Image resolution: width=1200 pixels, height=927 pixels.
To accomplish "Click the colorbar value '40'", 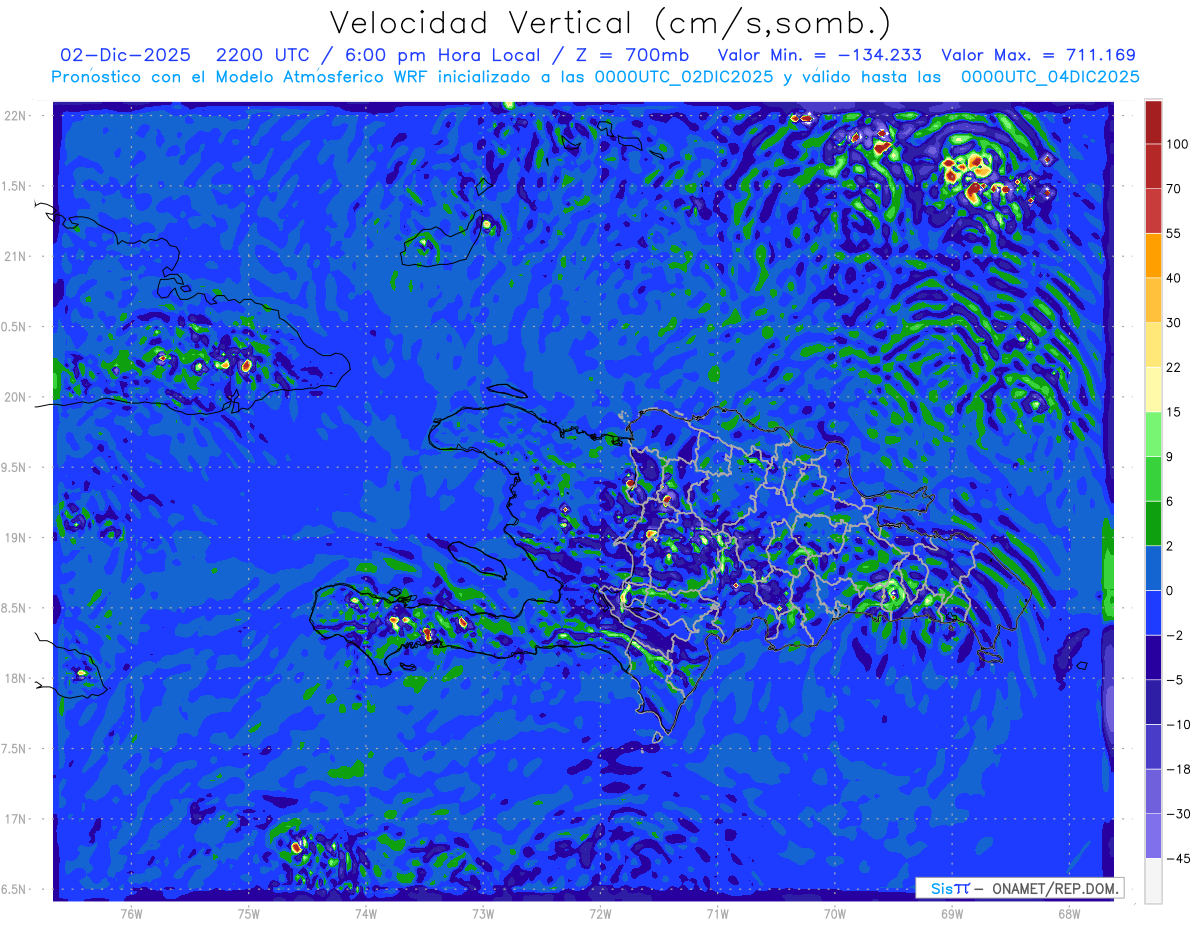I will pos(1174,278).
